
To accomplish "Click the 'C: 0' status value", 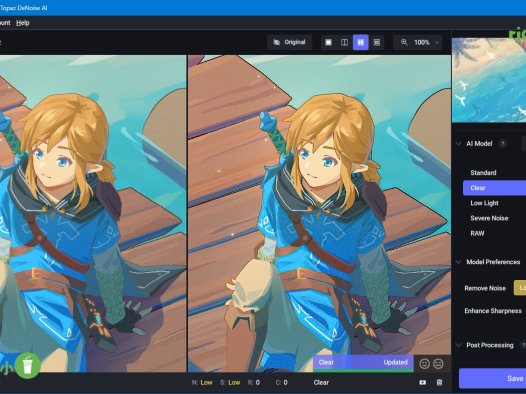I will pyautogui.click(x=281, y=382).
